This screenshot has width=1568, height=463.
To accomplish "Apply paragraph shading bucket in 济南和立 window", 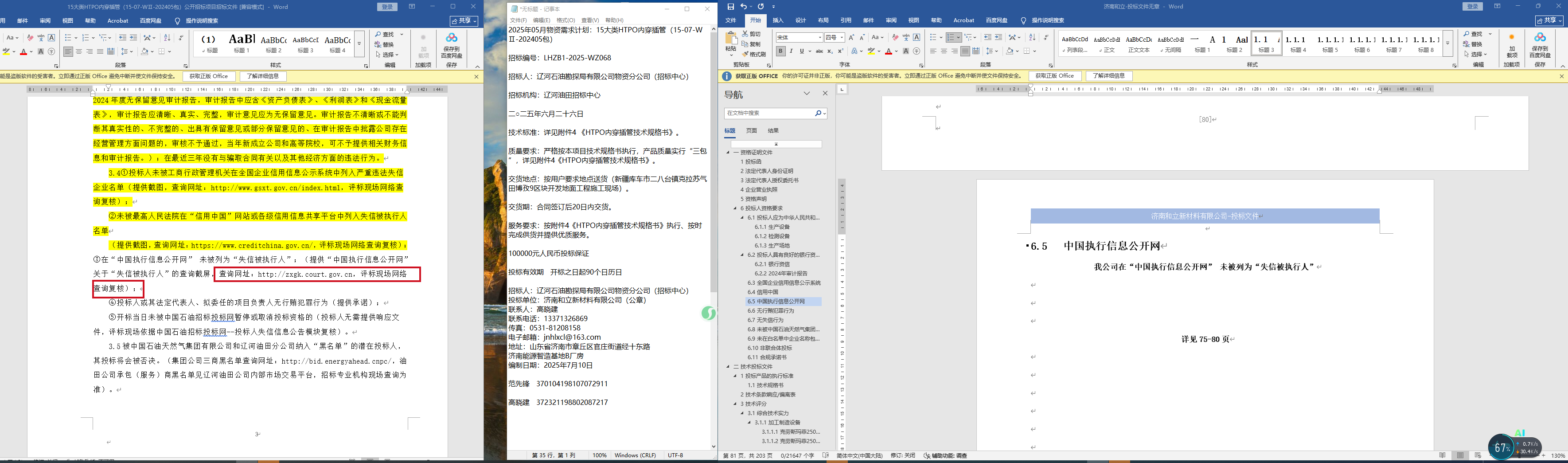I will pos(1010,51).
